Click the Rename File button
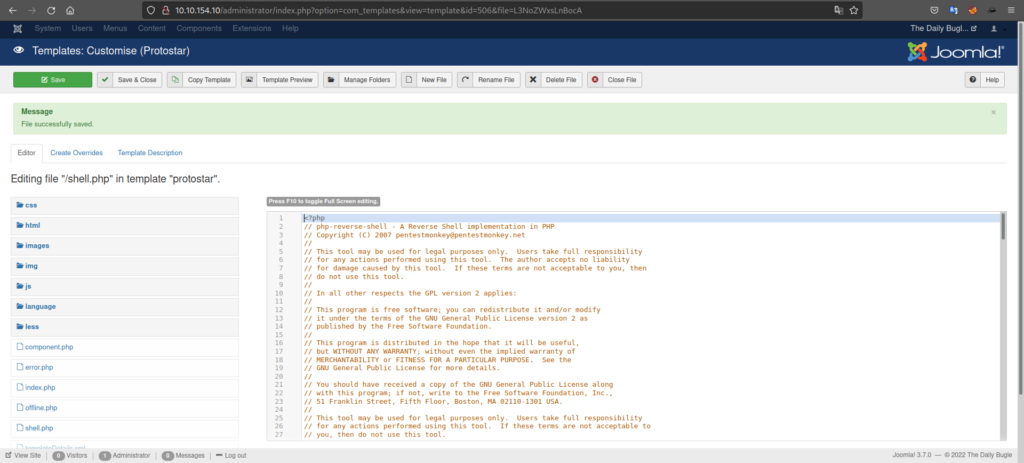This screenshot has width=1024, height=463. click(490, 80)
